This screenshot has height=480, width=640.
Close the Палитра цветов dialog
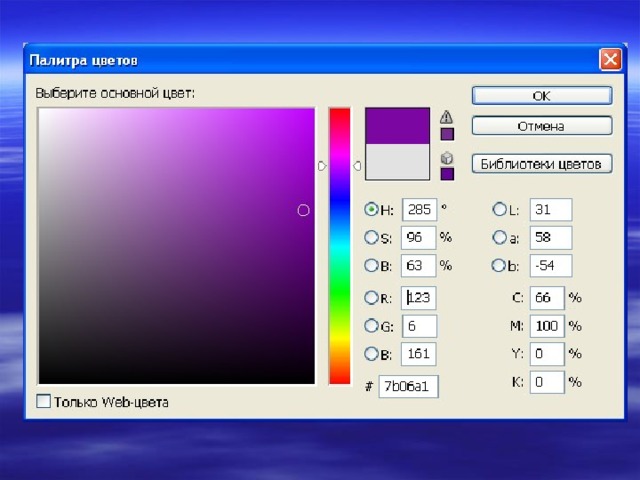[x=610, y=60]
